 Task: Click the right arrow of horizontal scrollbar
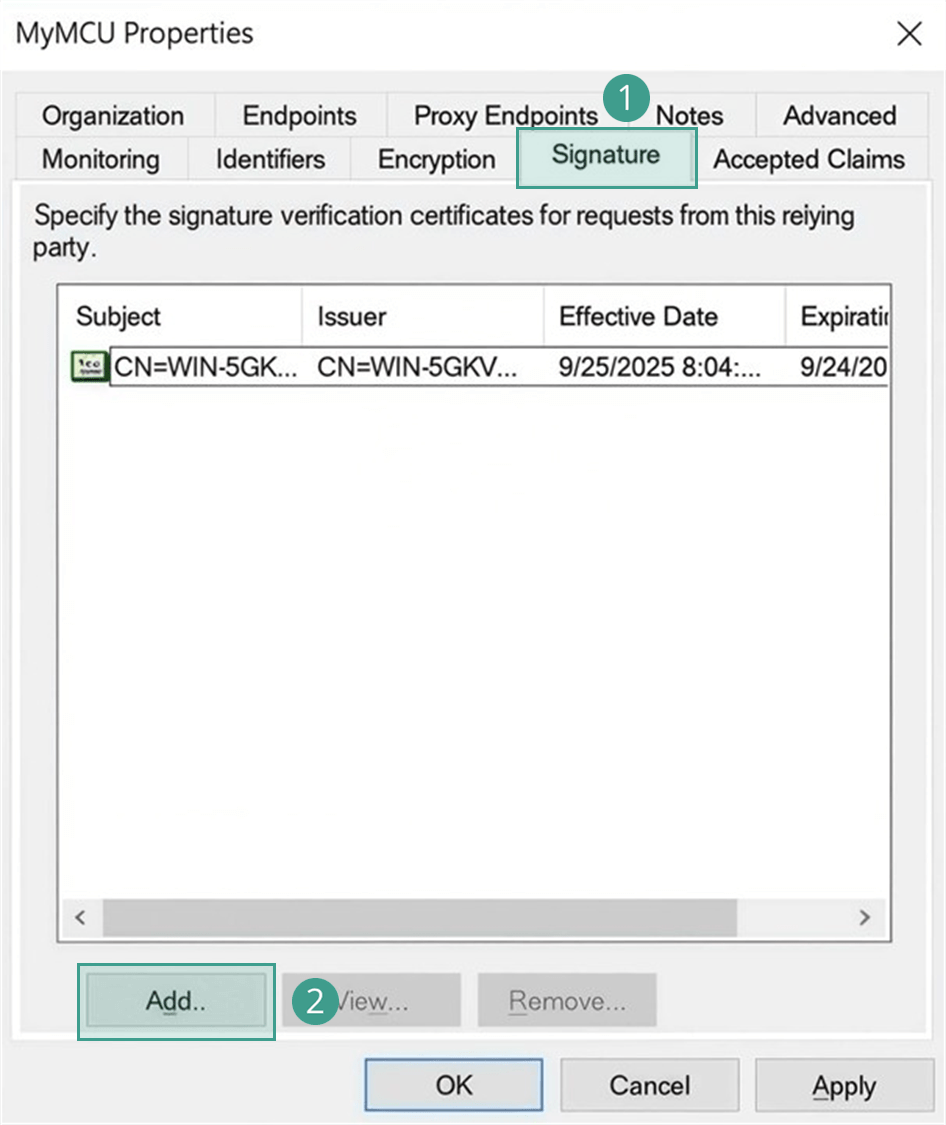(865, 917)
